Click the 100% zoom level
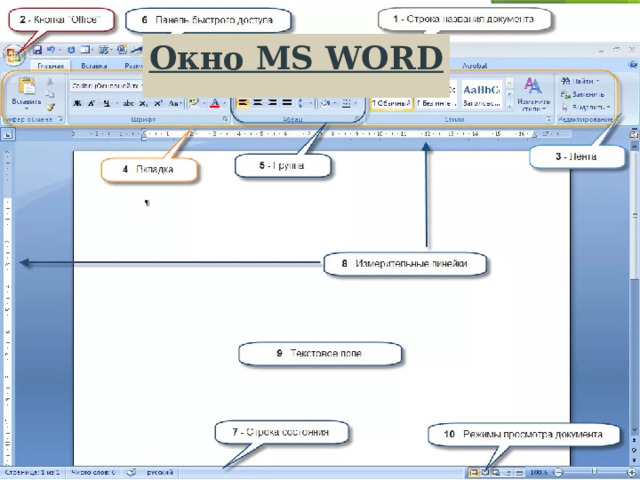The image size is (640, 480). click(539, 472)
